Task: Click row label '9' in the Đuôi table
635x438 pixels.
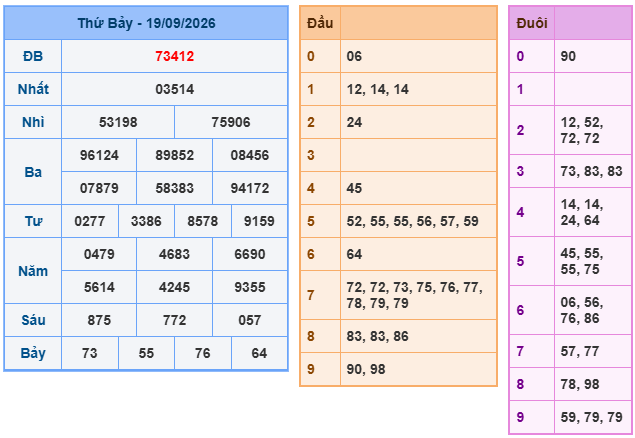Action: (520, 417)
